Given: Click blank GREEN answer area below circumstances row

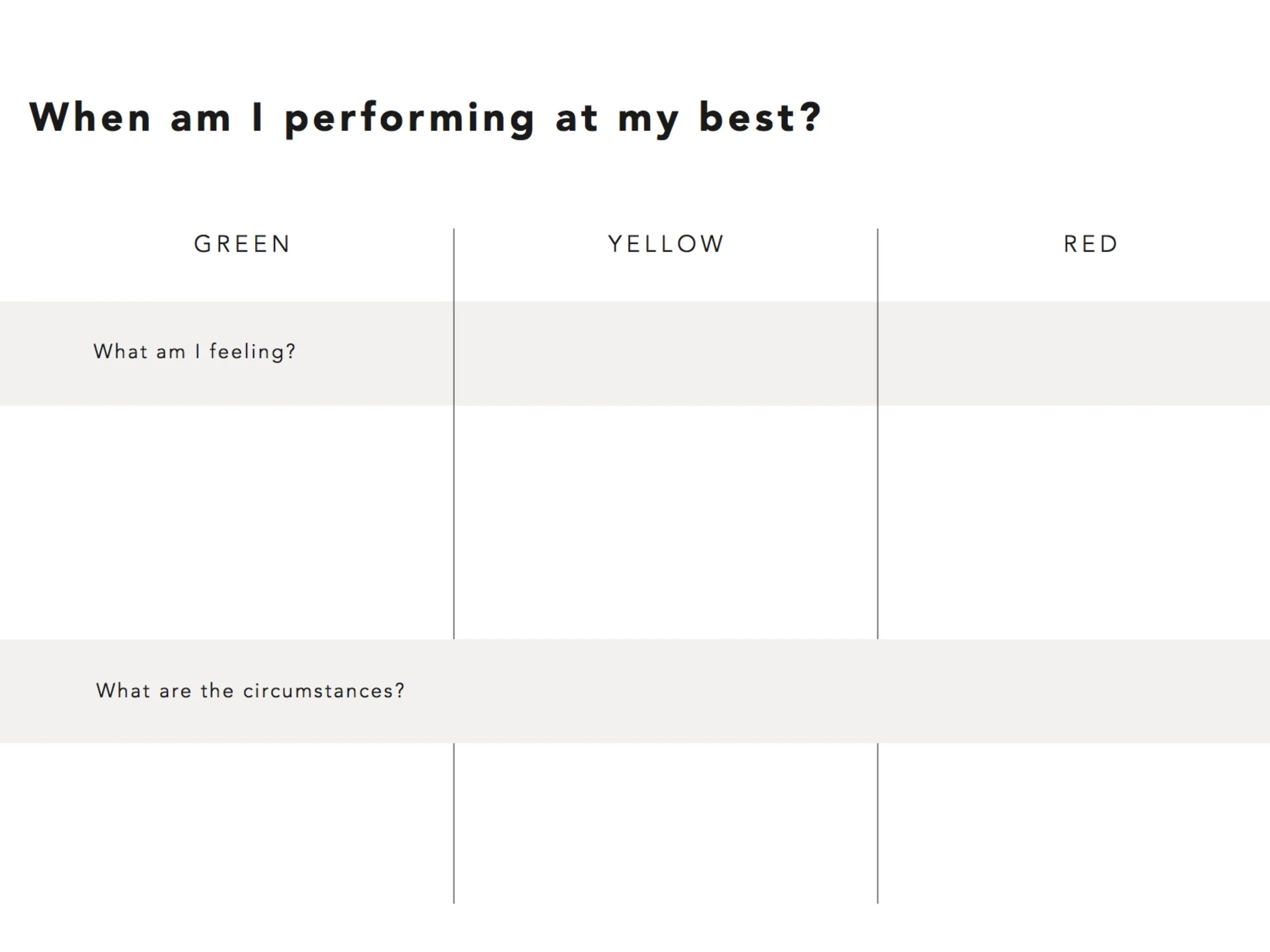Looking at the screenshot, I should click(226, 824).
